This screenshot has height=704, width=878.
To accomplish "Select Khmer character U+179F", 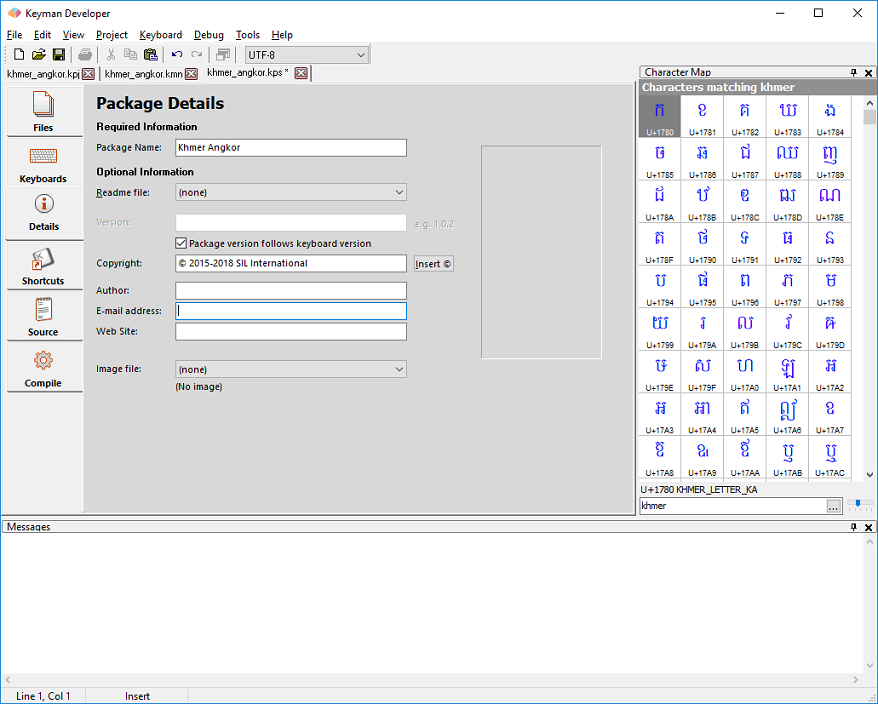I will pyautogui.click(x=702, y=371).
